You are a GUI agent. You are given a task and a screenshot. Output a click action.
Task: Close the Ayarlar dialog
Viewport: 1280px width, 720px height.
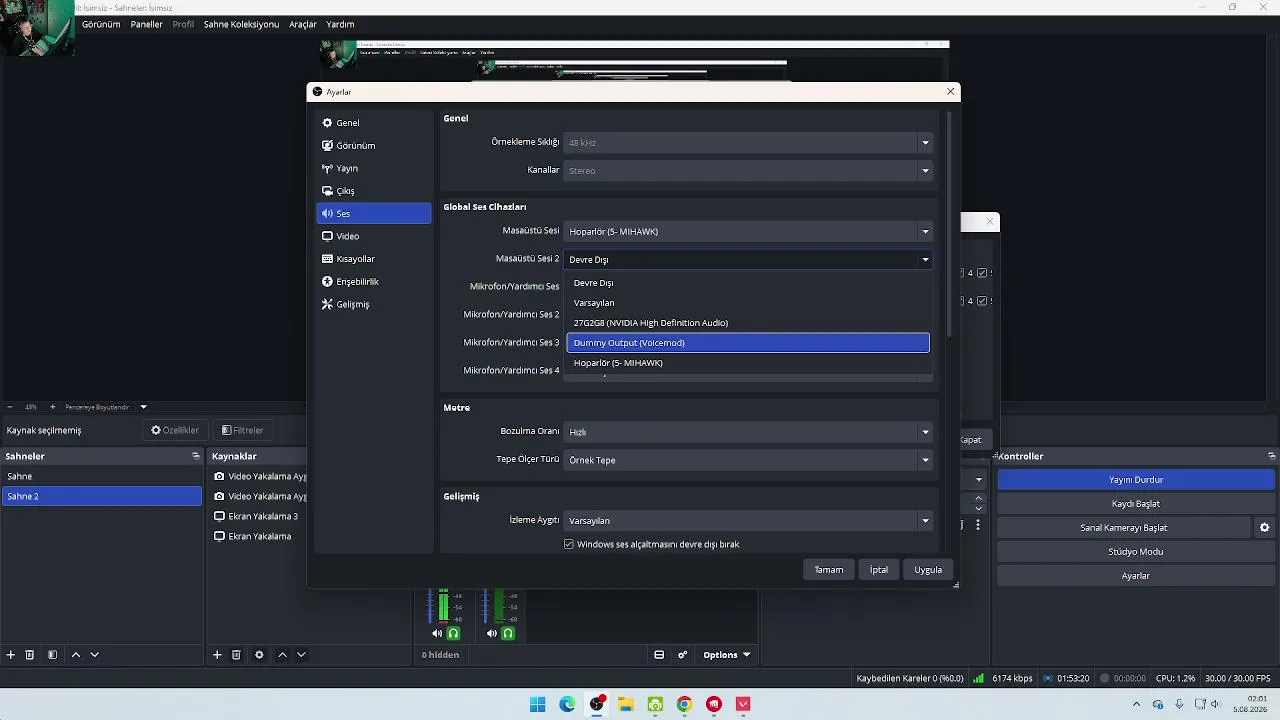pyautogui.click(x=950, y=92)
